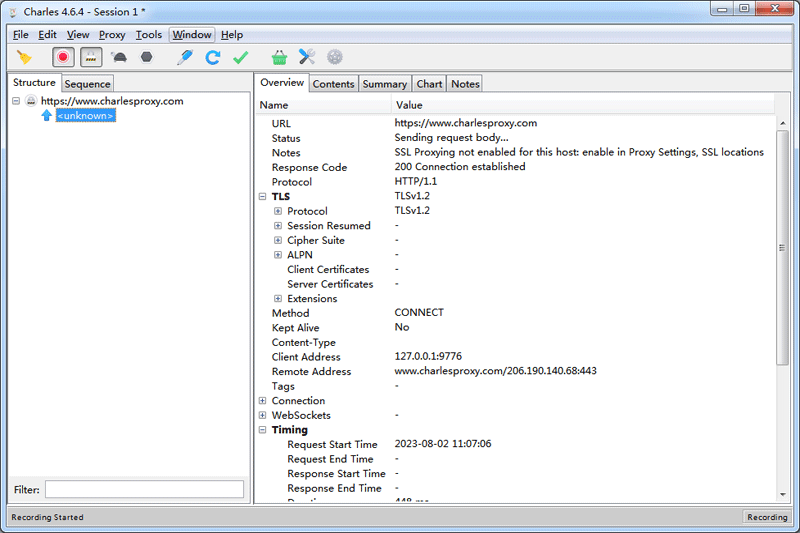Click the green checkmark Validate icon

coord(240,58)
